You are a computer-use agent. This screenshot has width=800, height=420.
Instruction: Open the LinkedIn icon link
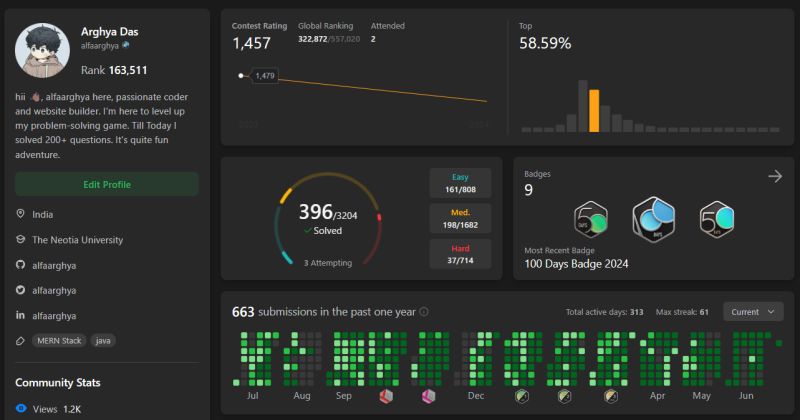coord(20,315)
